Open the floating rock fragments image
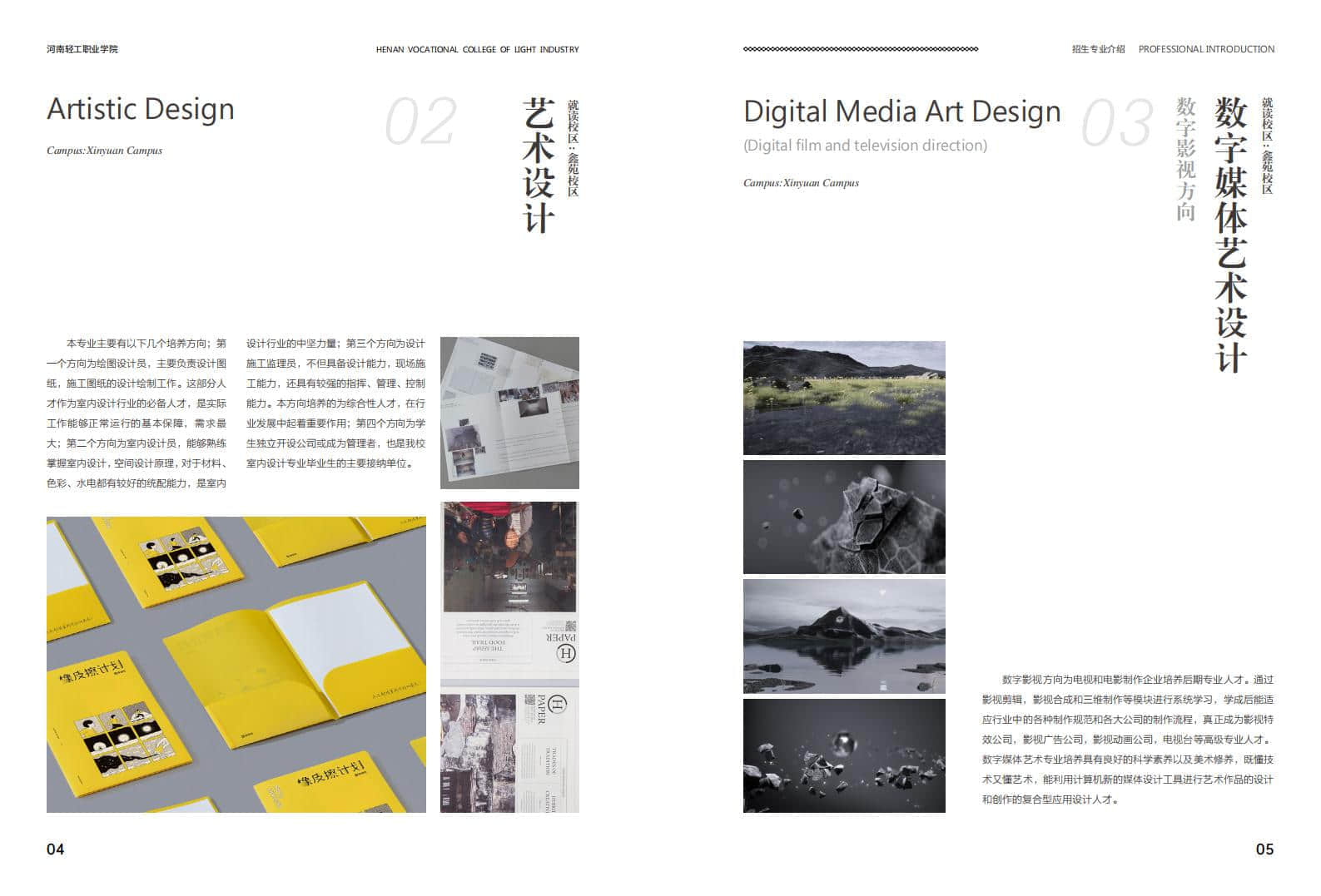 click(843, 755)
